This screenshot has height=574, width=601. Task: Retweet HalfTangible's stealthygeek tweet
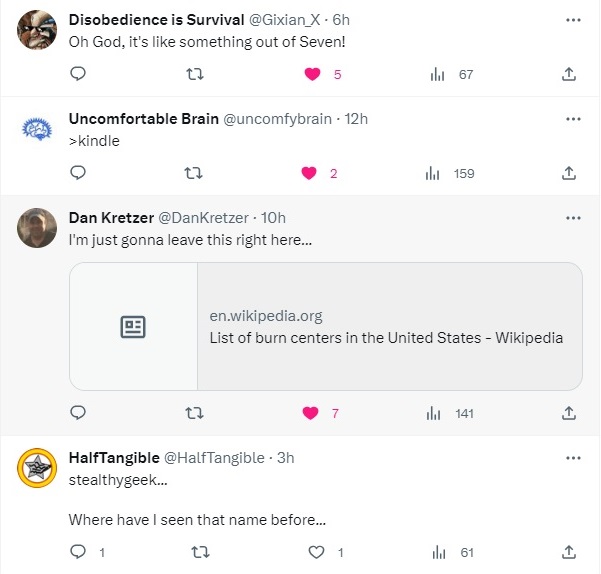199,552
